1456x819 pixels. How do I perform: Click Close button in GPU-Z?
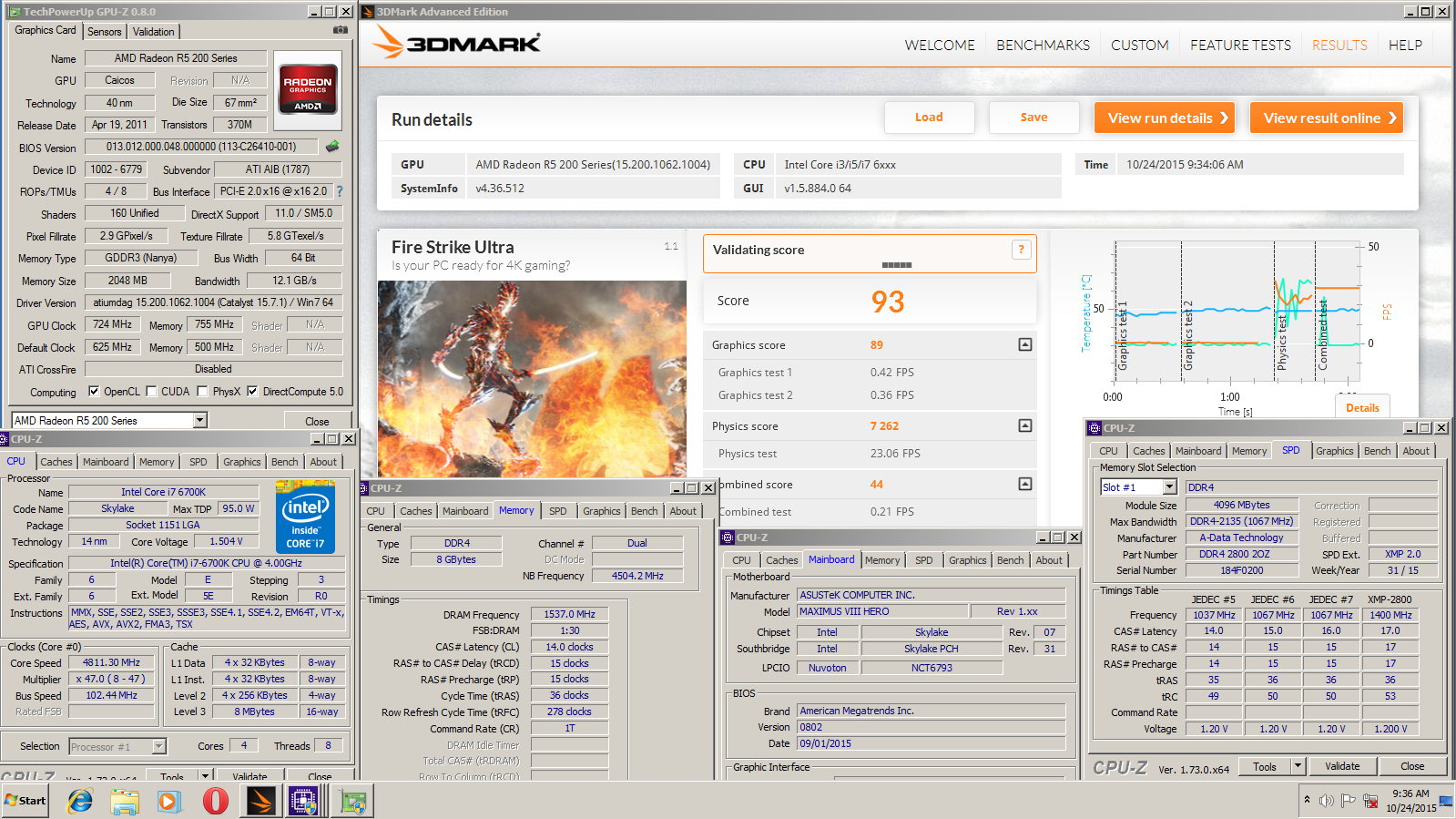coord(317,421)
